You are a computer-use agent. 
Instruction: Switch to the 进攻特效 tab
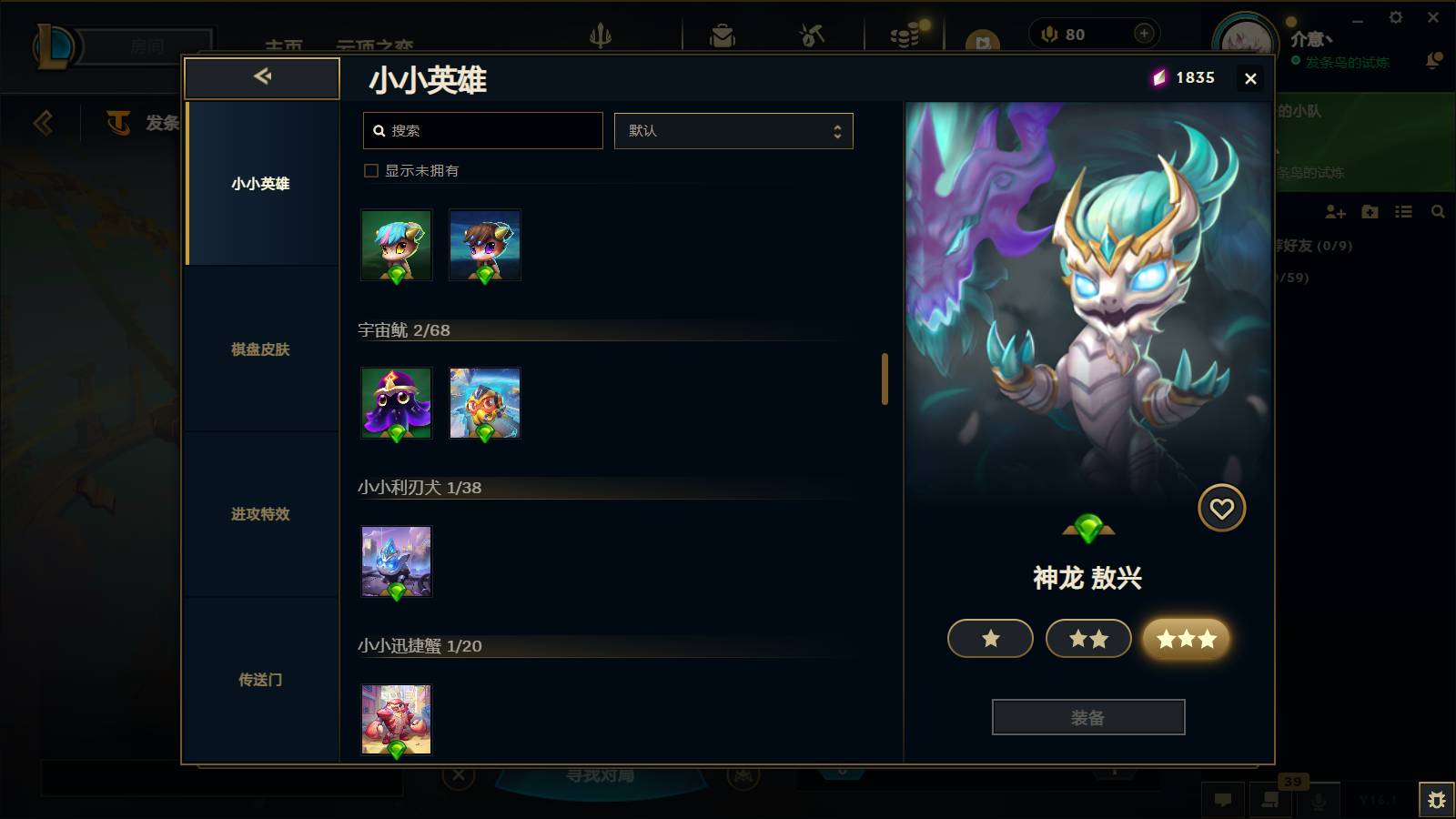tap(261, 514)
